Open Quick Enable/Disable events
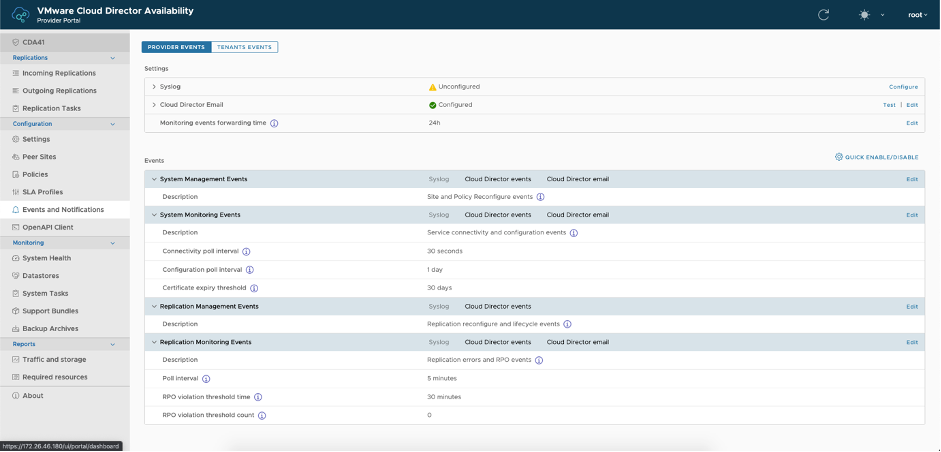Screen dimensions: 941x452 click(x=876, y=157)
